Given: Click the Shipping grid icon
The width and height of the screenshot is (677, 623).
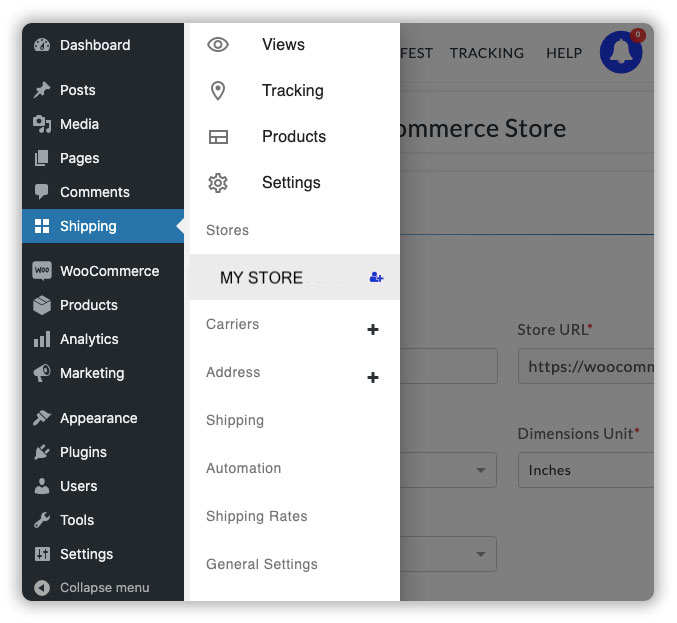Looking at the screenshot, I should (42, 226).
